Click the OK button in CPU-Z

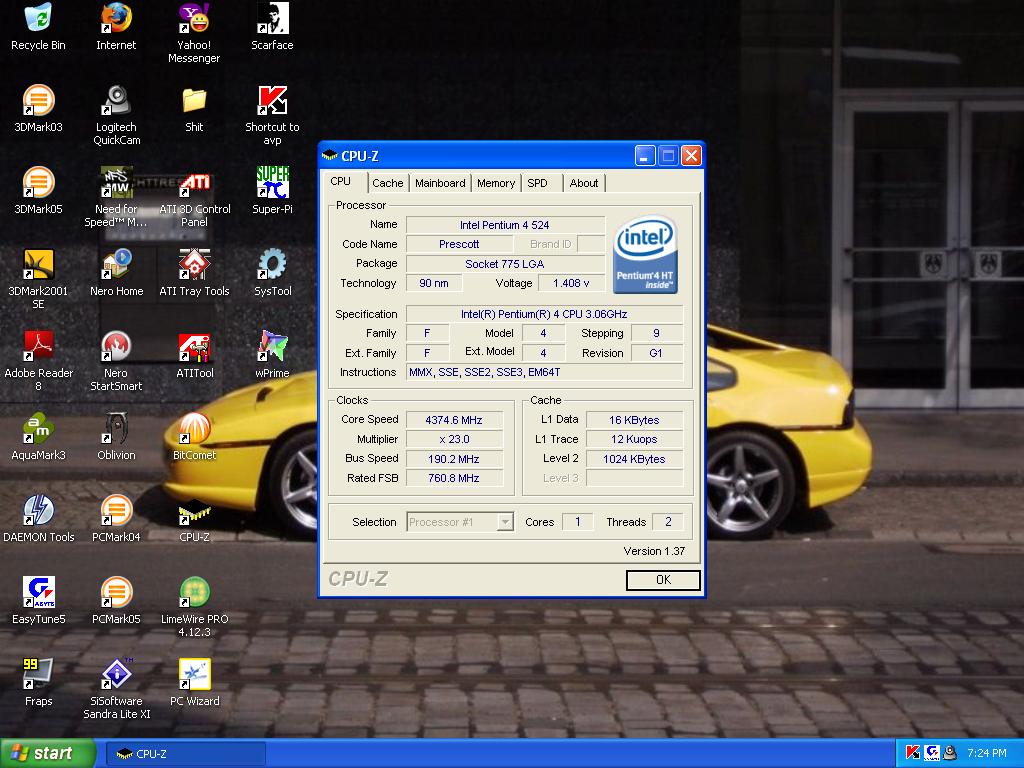[663, 580]
